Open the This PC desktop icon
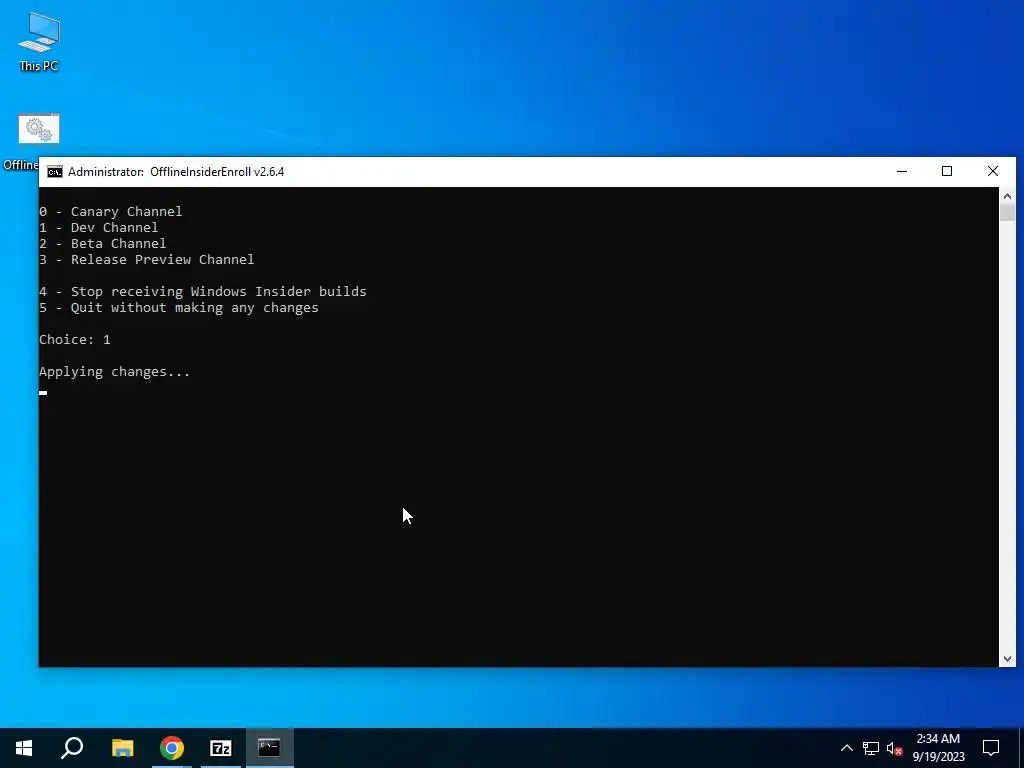The height and width of the screenshot is (768, 1024). [x=39, y=41]
